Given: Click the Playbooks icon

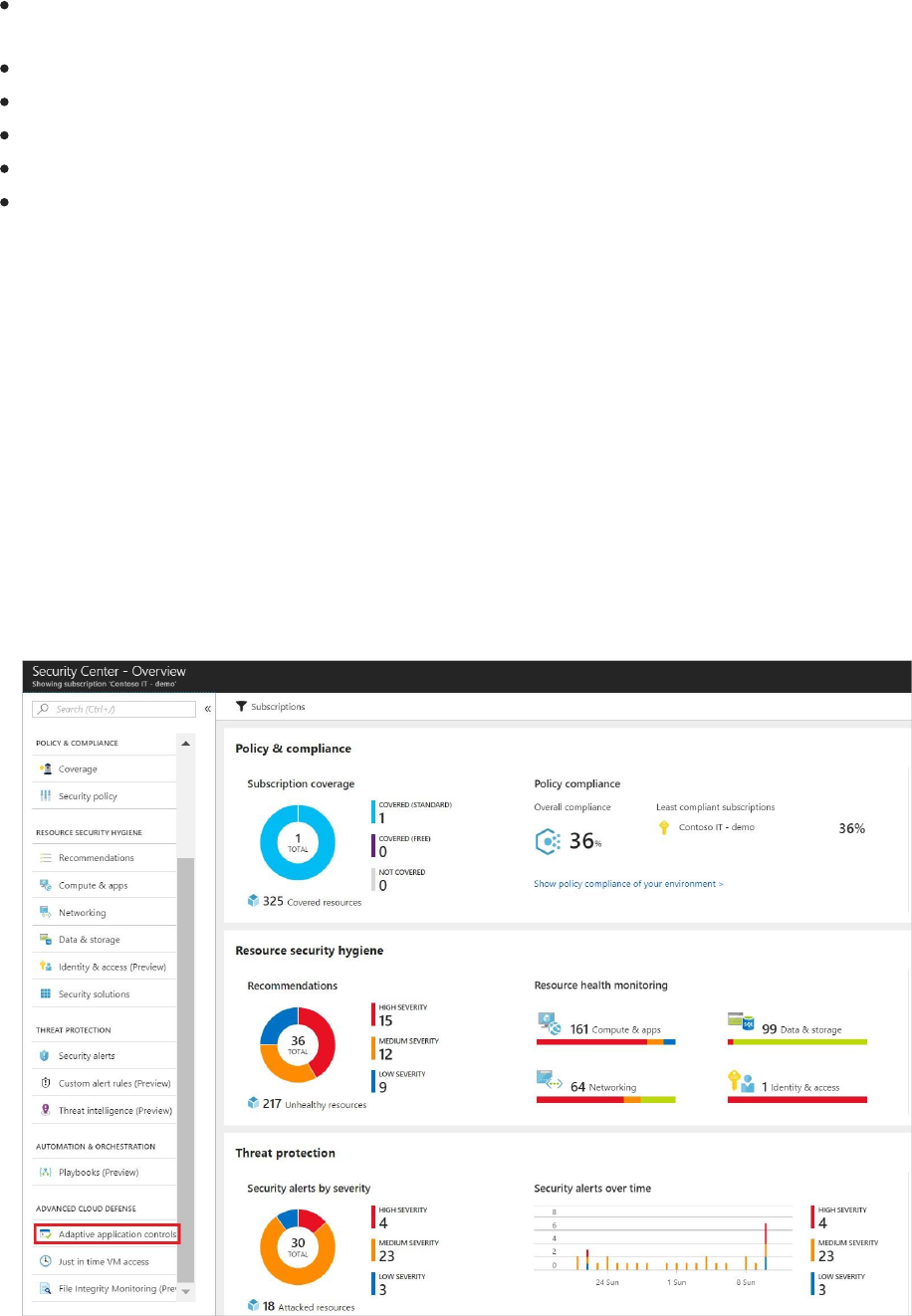Looking at the screenshot, I should tap(45, 1172).
